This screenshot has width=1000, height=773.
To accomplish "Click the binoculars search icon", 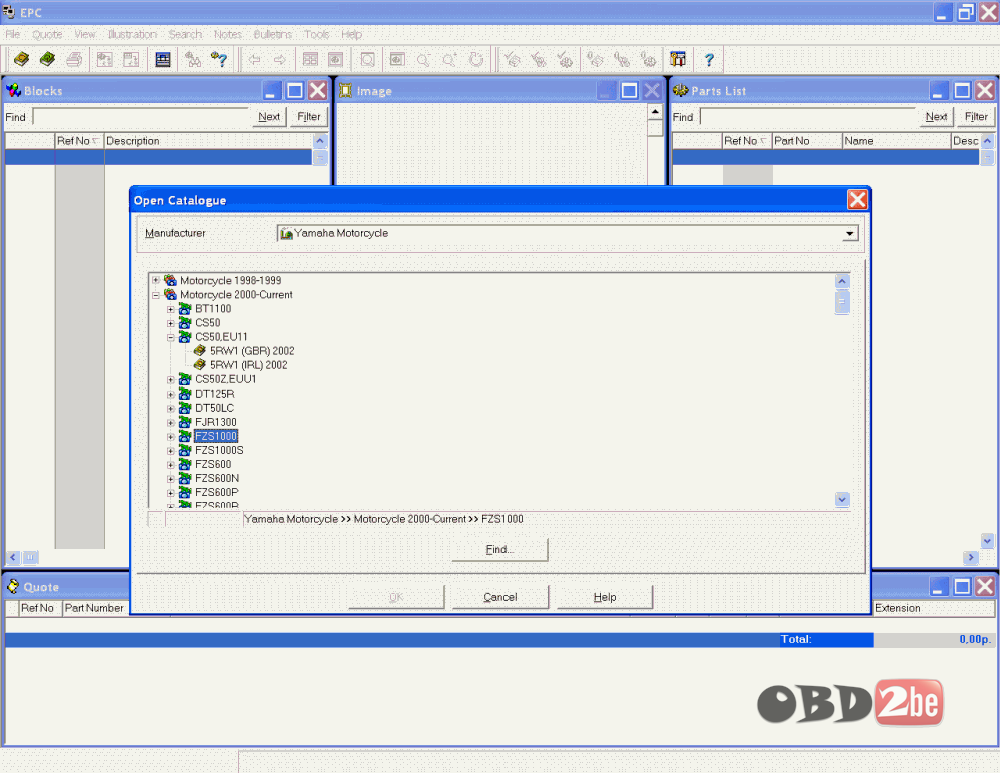I will 193,59.
